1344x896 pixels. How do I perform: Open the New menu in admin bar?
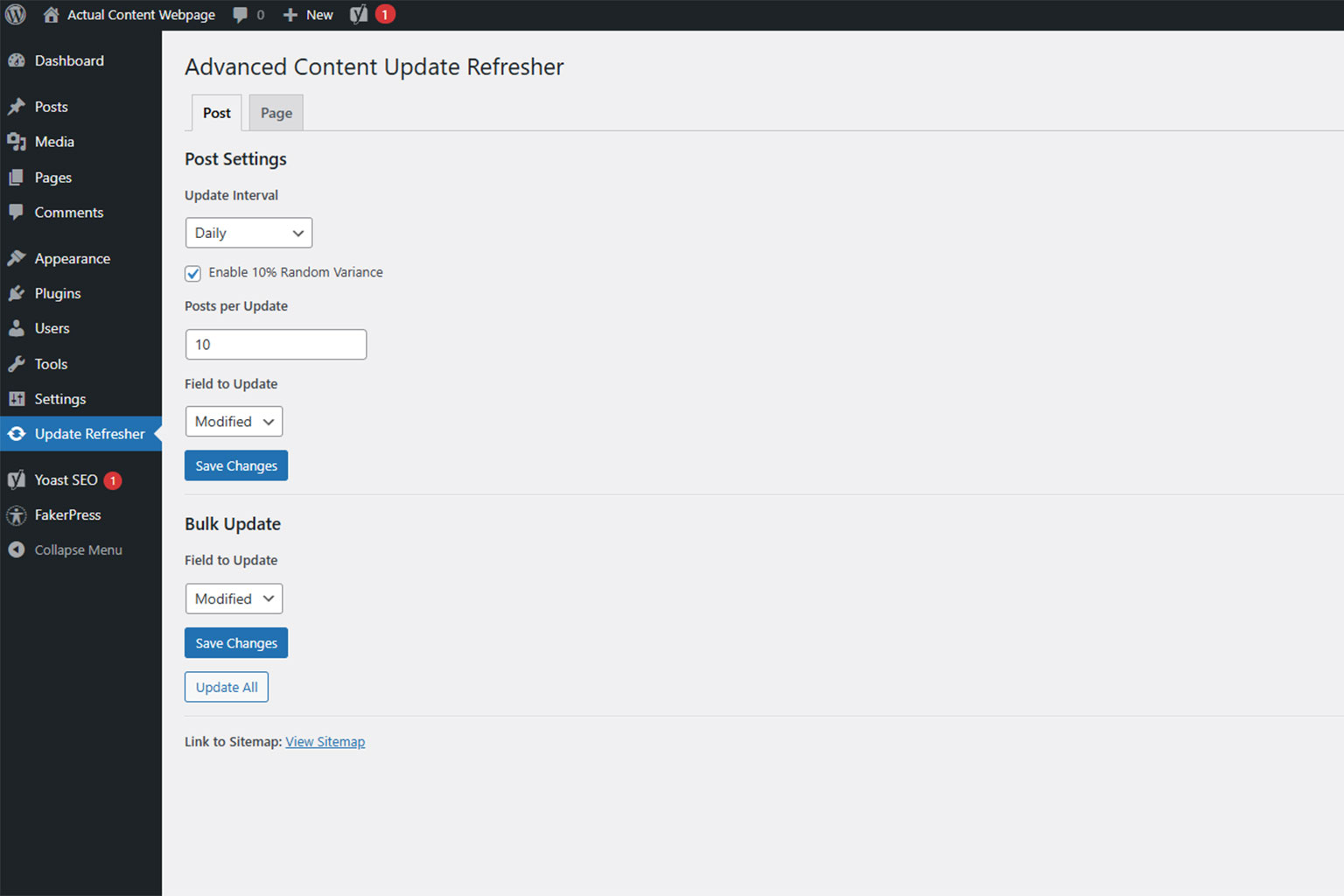[x=307, y=14]
